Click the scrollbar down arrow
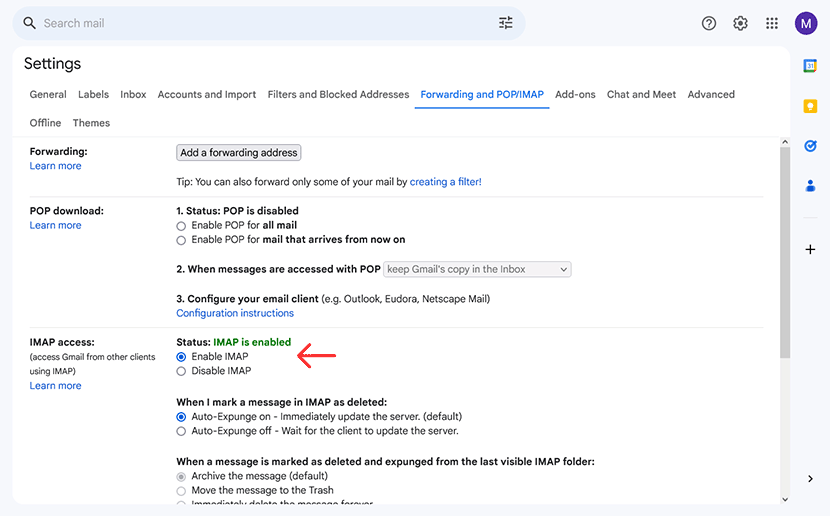830x516 pixels. [x=785, y=499]
